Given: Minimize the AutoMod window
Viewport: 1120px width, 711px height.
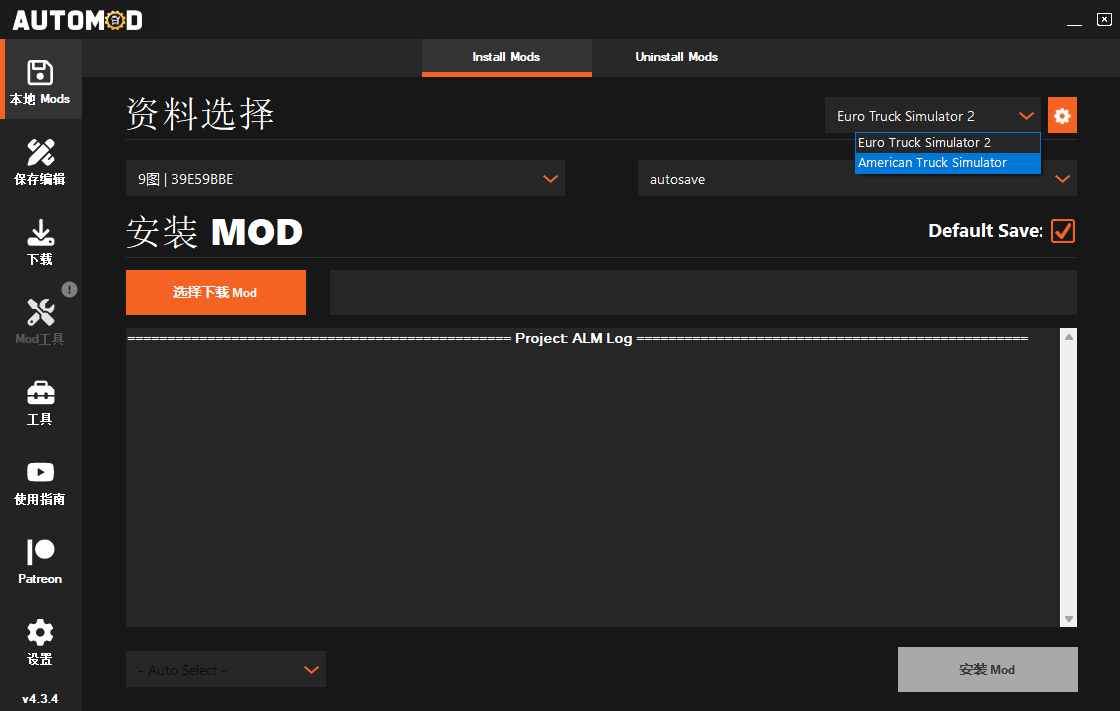Looking at the screenshot, I should point(1074,20).
